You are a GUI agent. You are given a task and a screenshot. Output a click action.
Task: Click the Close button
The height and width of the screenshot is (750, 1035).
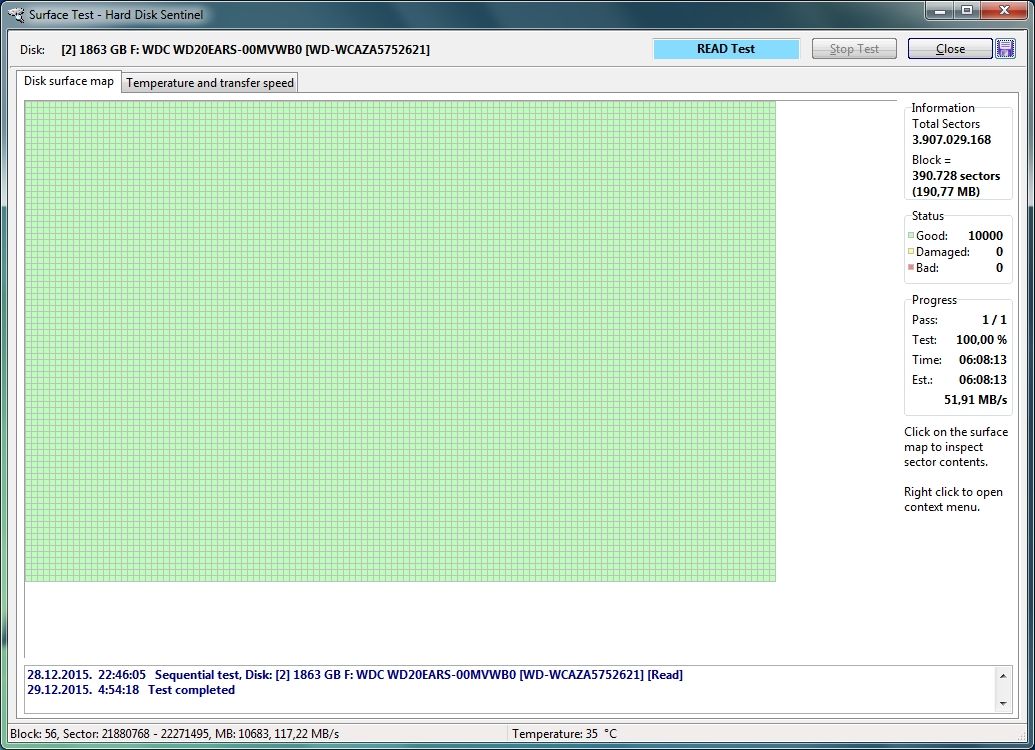(950, 49)
